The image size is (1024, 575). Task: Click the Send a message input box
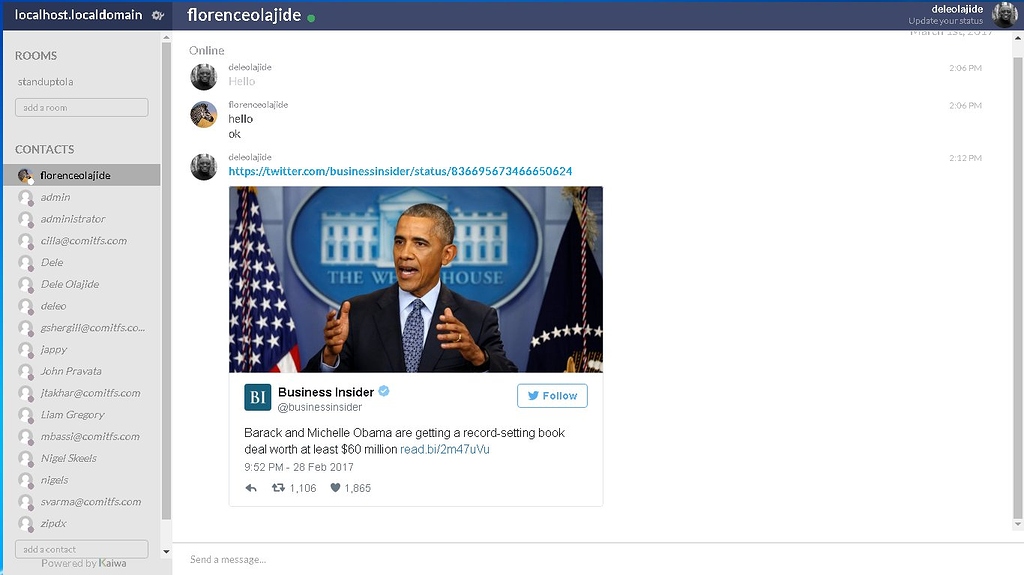tap(598, 559)
